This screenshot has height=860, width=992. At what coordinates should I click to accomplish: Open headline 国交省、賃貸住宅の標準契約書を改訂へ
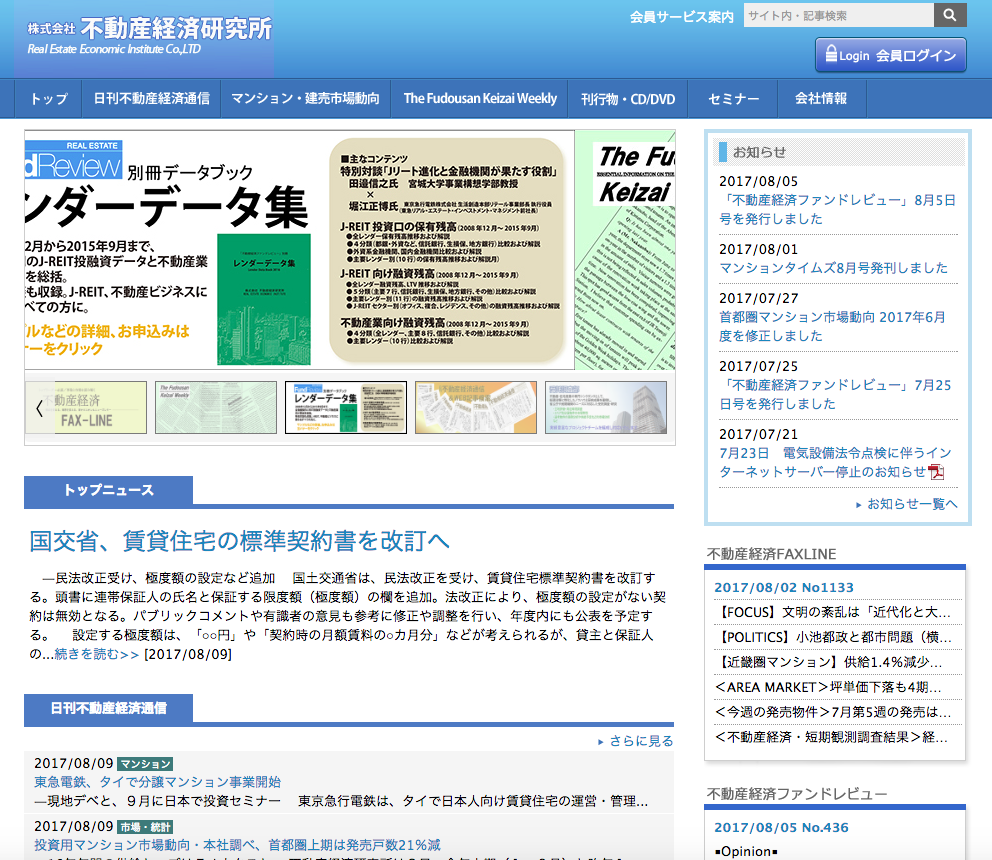[240, 541]
